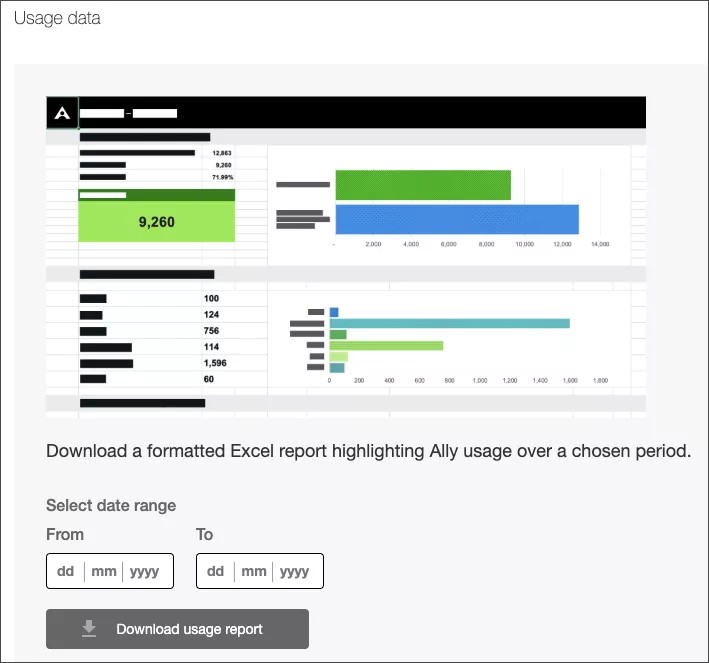The height and width of the screenshot is (663, 709).
Task: Click the Ally logo in report preview
Action: [x=62, y=113]
